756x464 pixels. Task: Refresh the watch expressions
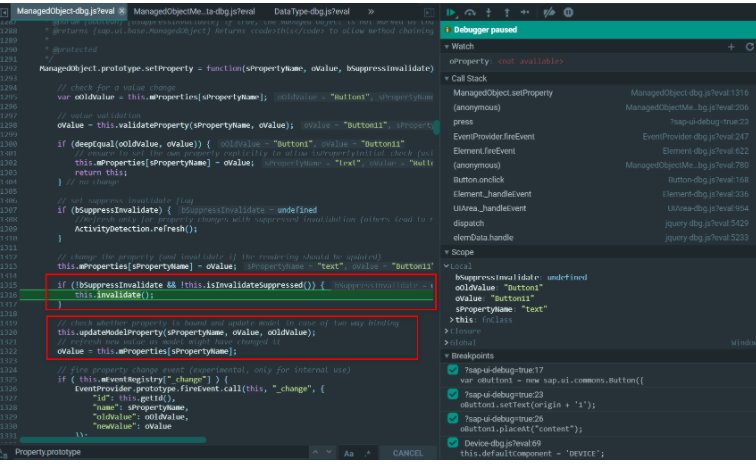(749, 47)
